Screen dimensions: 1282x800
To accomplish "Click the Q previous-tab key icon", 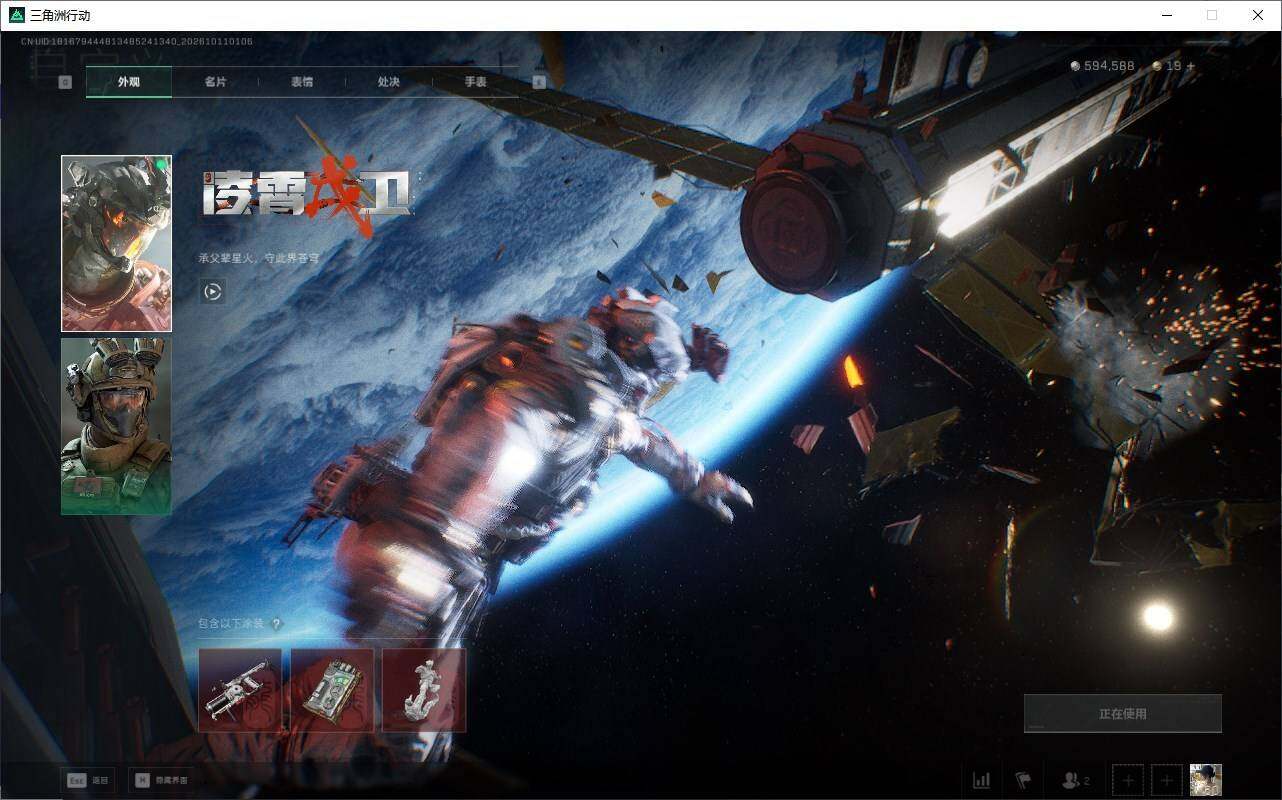I will [x=65, y=83].
